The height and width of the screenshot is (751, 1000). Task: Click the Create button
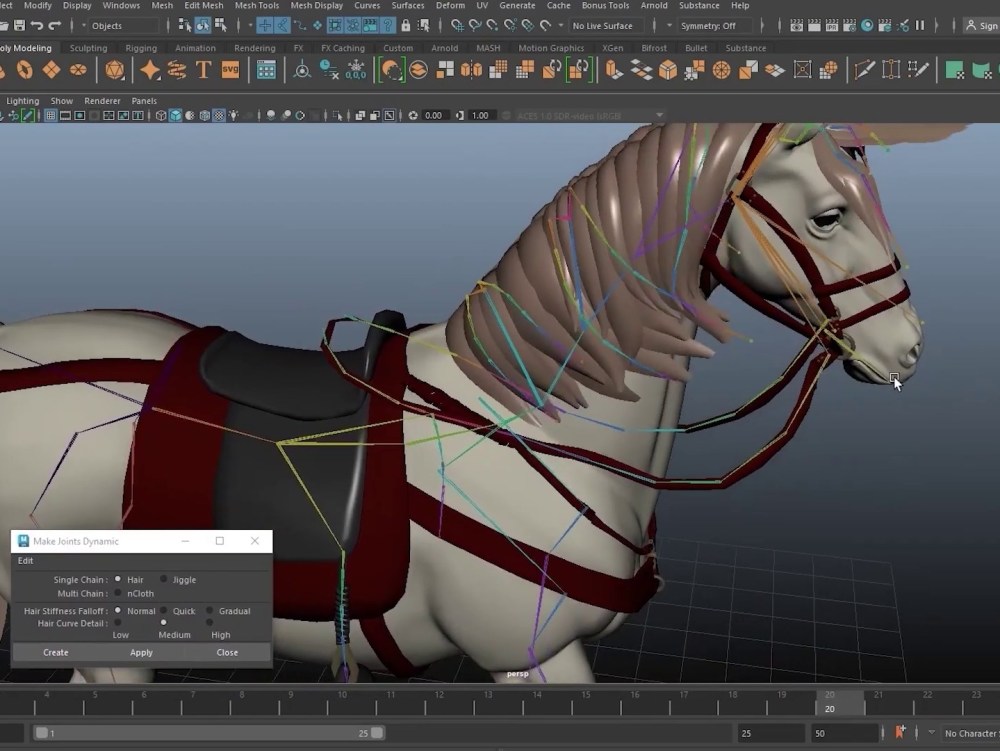pyautogui.click(x=55, y=652)
